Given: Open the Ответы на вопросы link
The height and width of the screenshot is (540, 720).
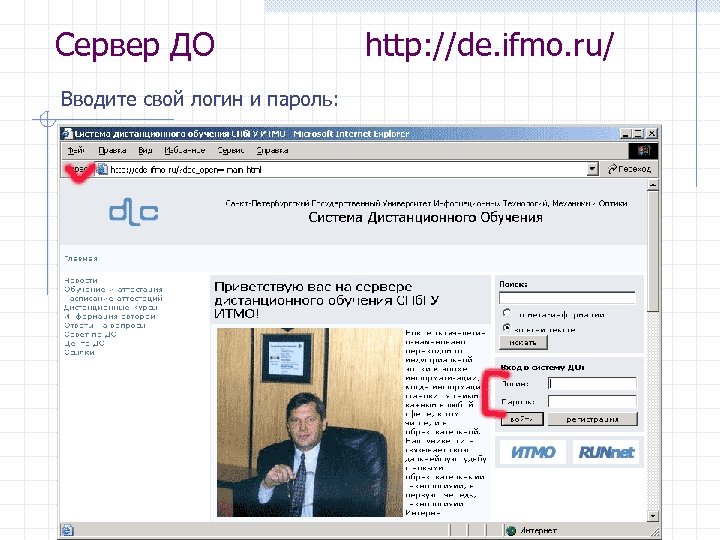Looking at the screenshot, I should point(105,325).
